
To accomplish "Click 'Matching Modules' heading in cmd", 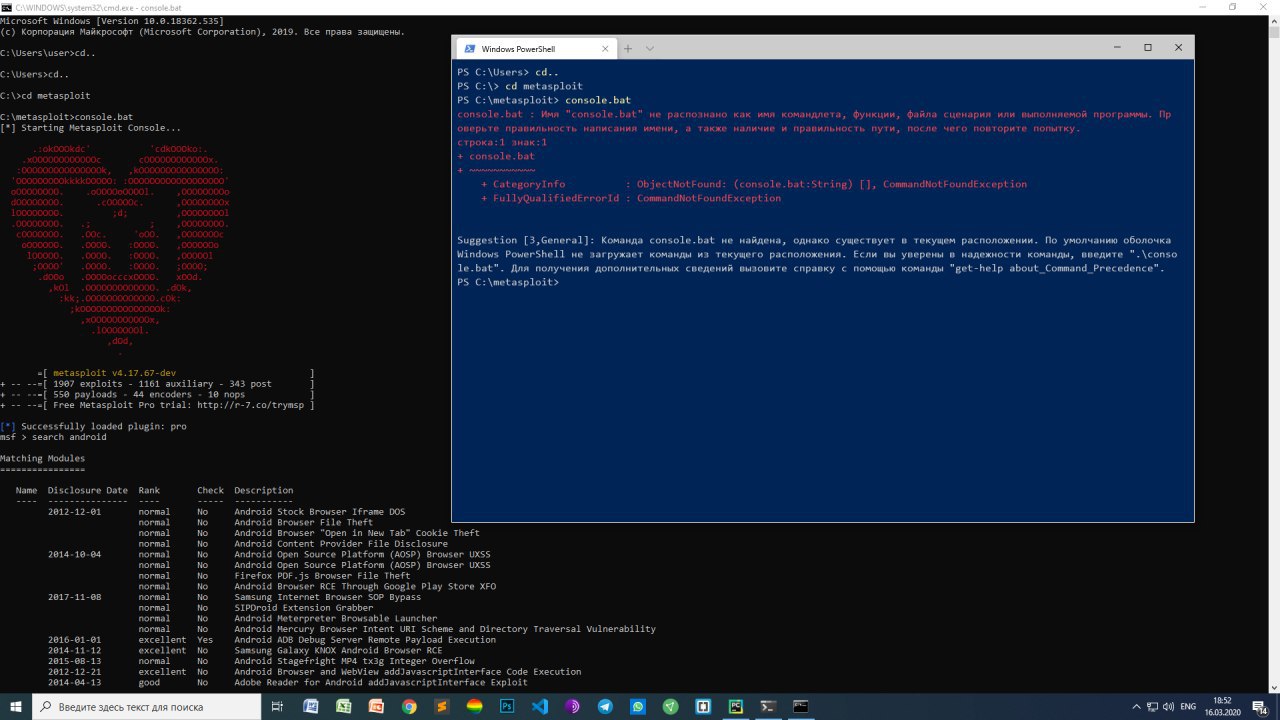I will pyautogui.click(x=43, y=458).
